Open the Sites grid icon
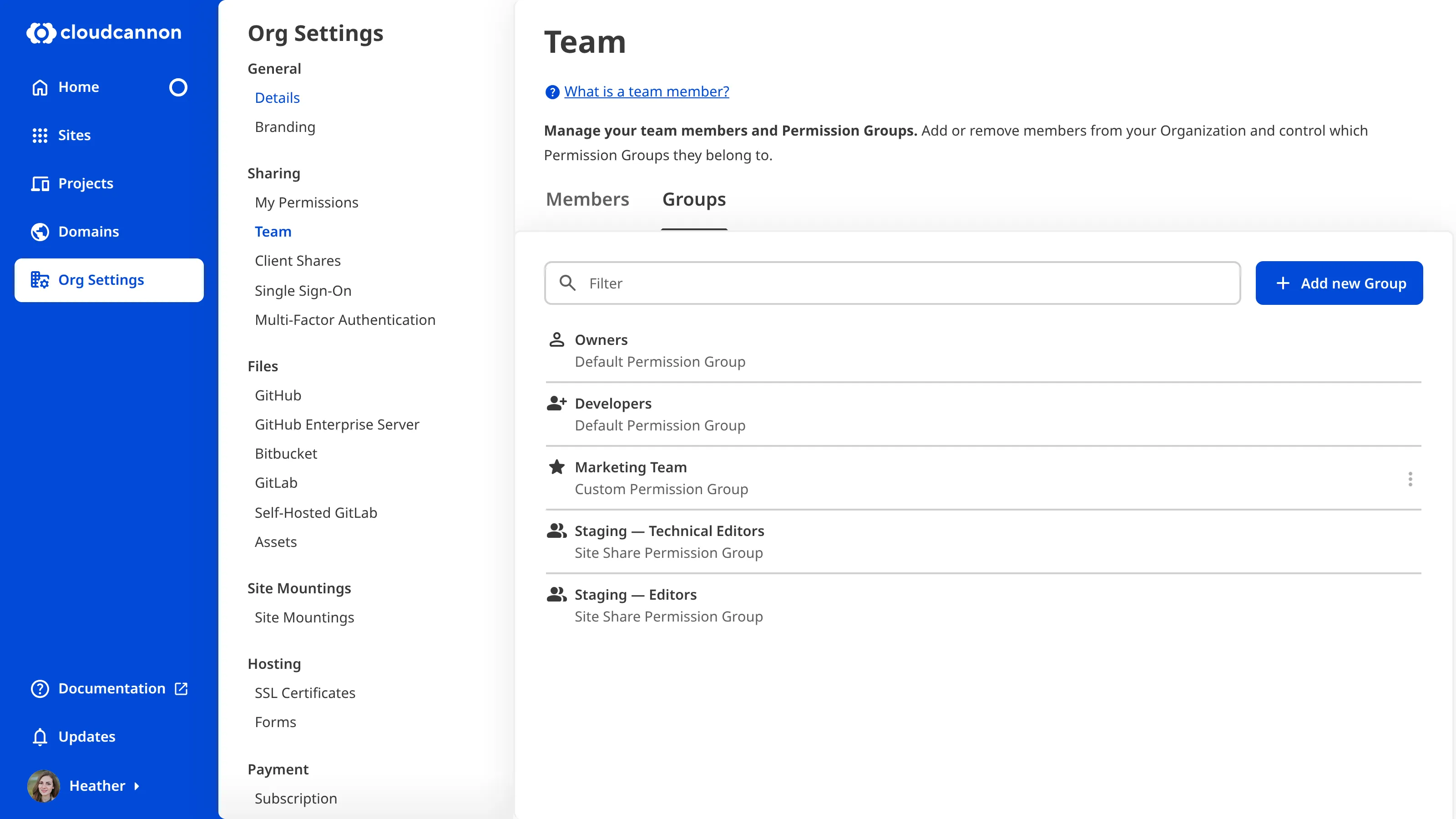1456x819 pixels. (40, 135)
